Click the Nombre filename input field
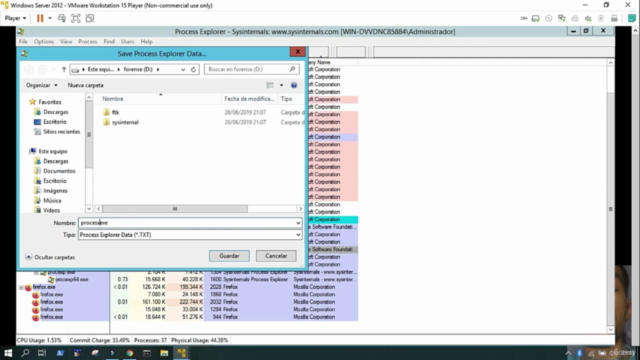 tap(187, 223)
